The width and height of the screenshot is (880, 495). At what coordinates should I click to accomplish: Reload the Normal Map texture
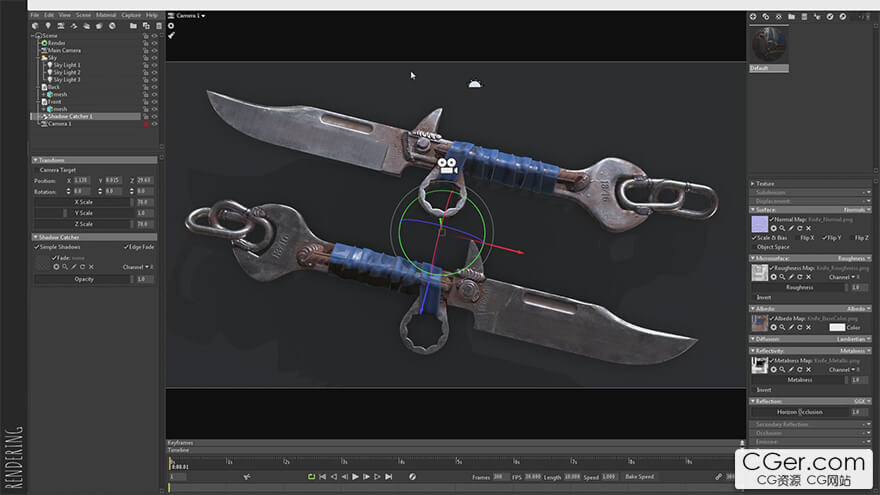coord(800,228)
